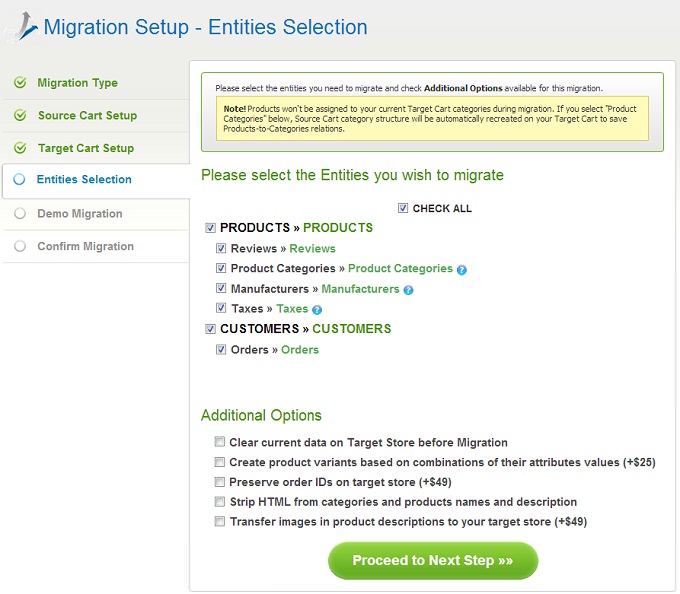
Task: Click Proceed to Next Step button
Action: [433, 561]
